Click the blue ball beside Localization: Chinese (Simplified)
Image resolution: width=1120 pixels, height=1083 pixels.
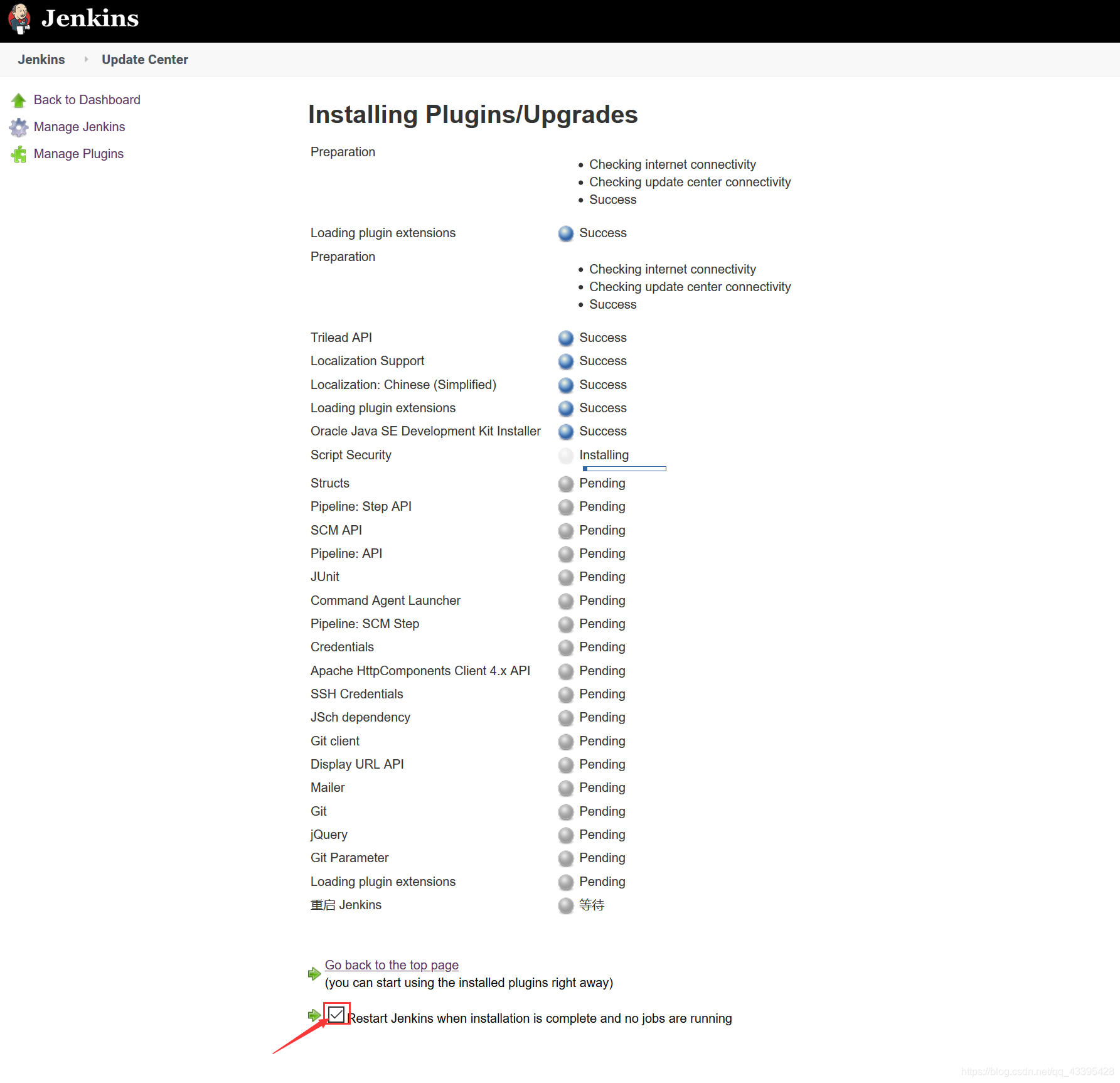[566, 385]
